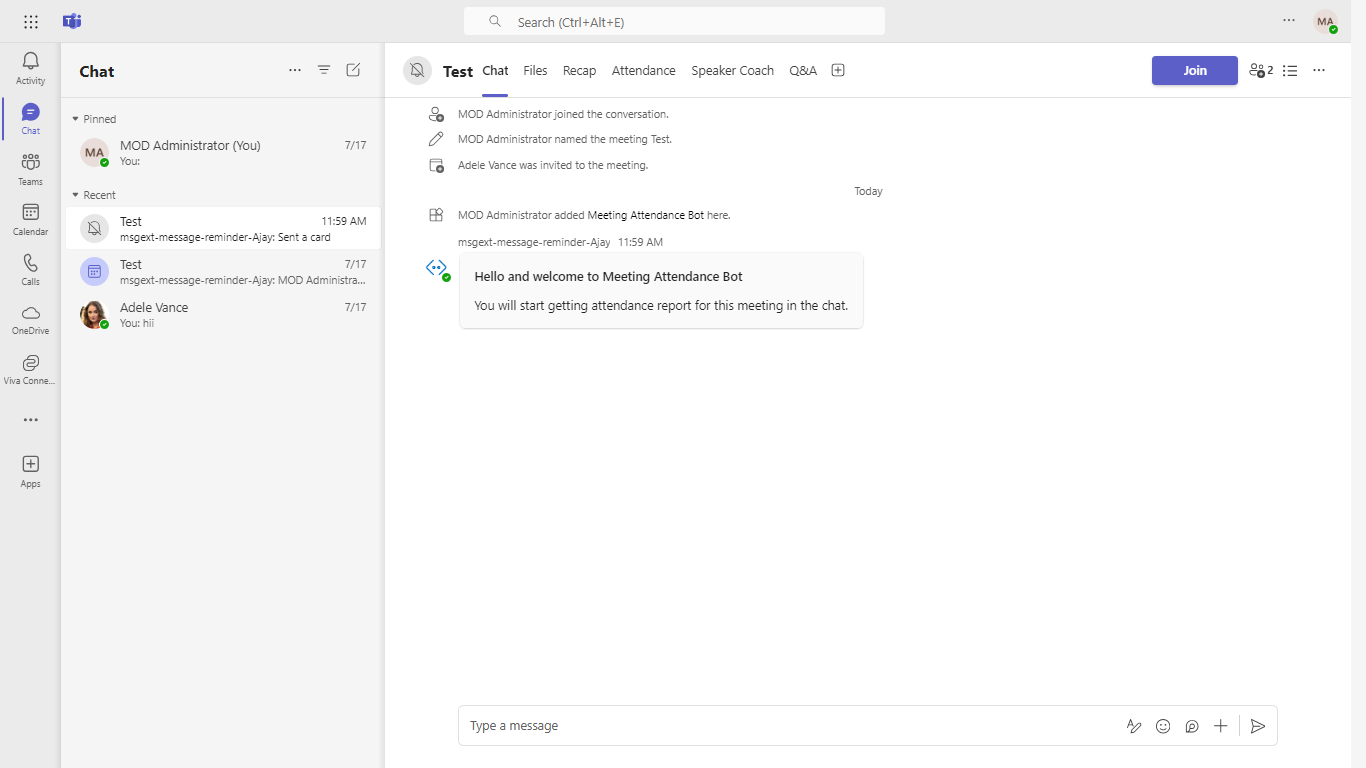Screen dimensions: 1366x768
Task: Start a new chat with compose icon
Action: [353, 70]
